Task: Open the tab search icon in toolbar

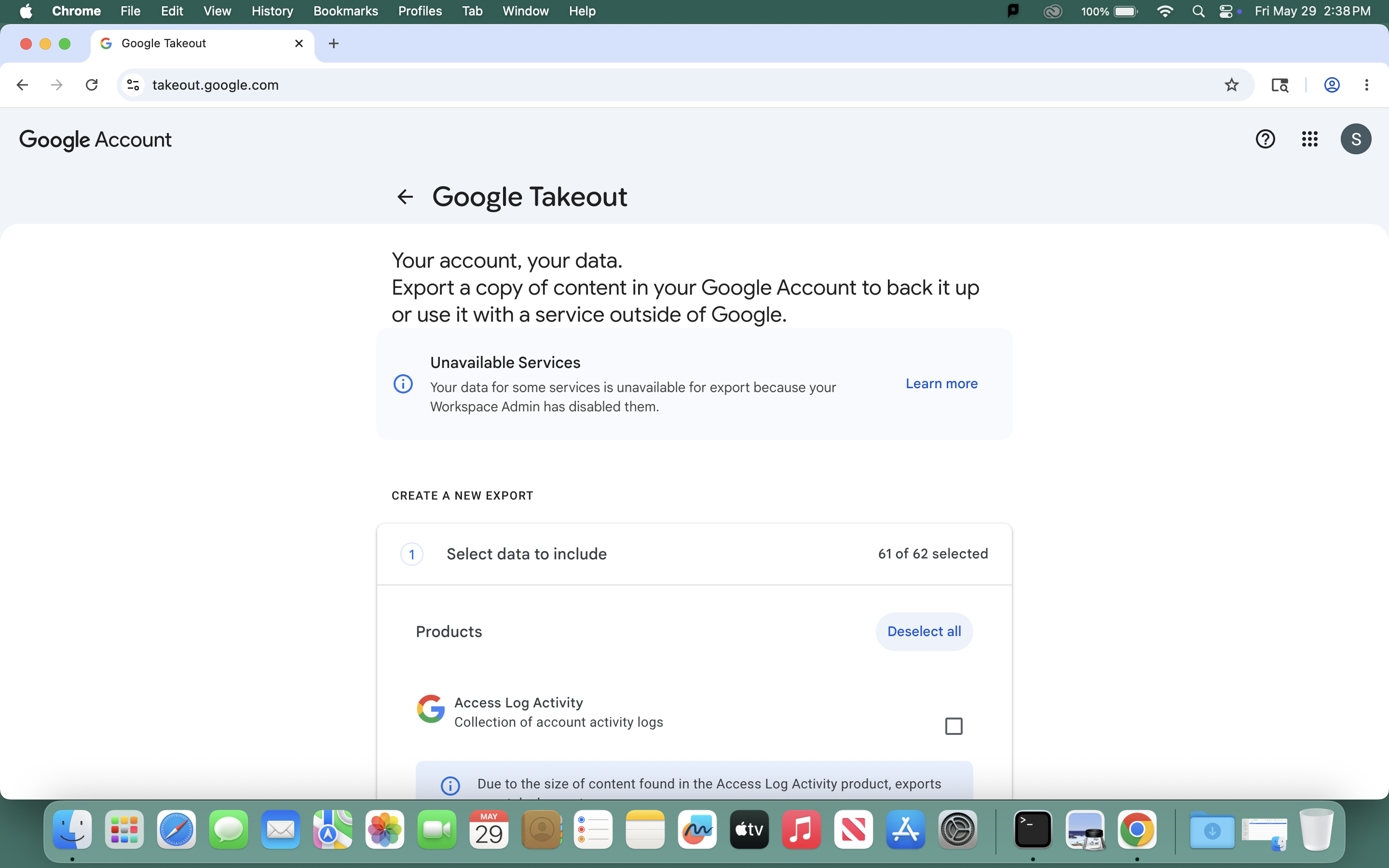Action: pyautogui.click(x=1280, y=85)
